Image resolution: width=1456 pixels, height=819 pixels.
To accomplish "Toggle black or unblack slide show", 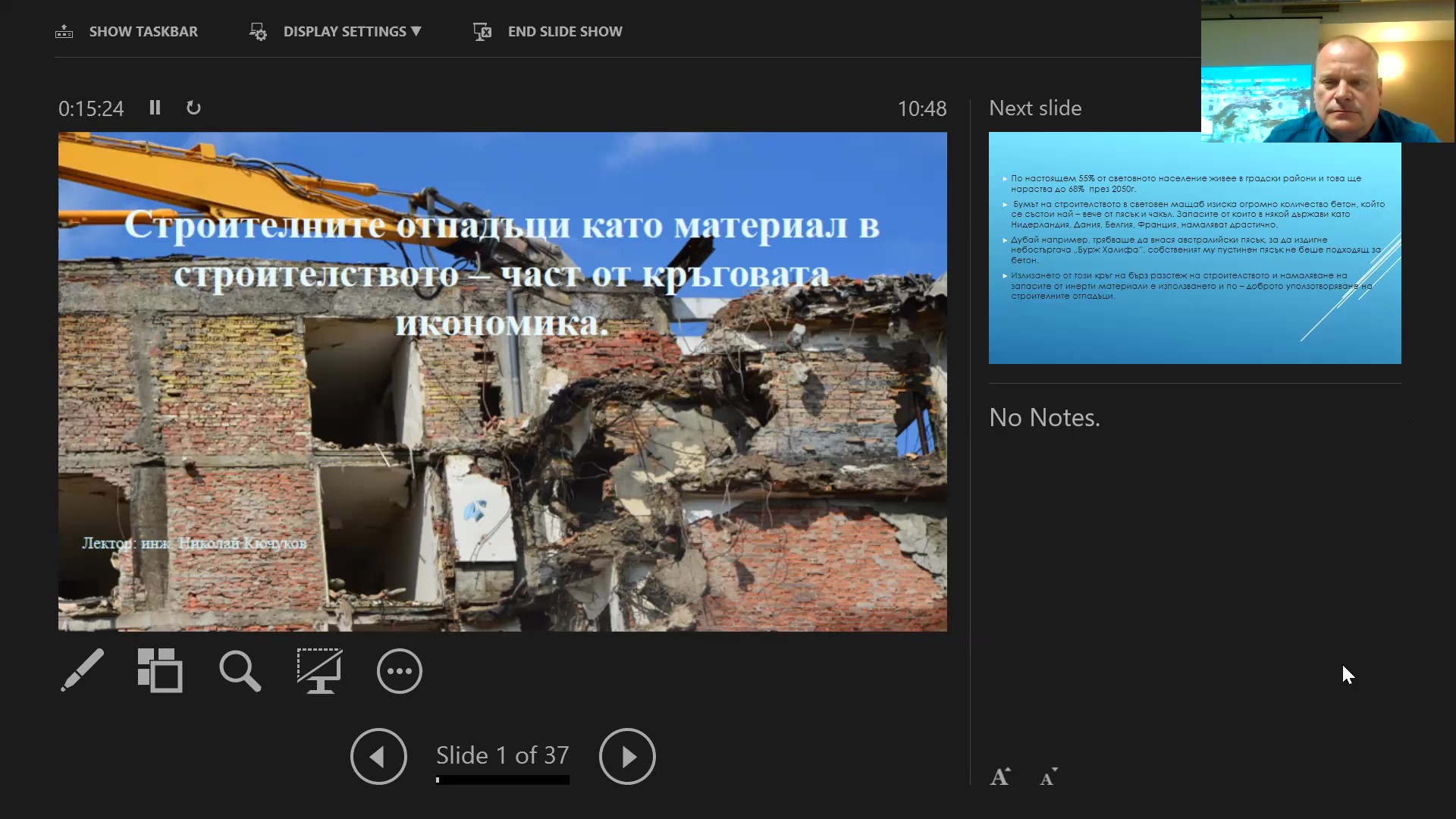I will click(319, 670).
